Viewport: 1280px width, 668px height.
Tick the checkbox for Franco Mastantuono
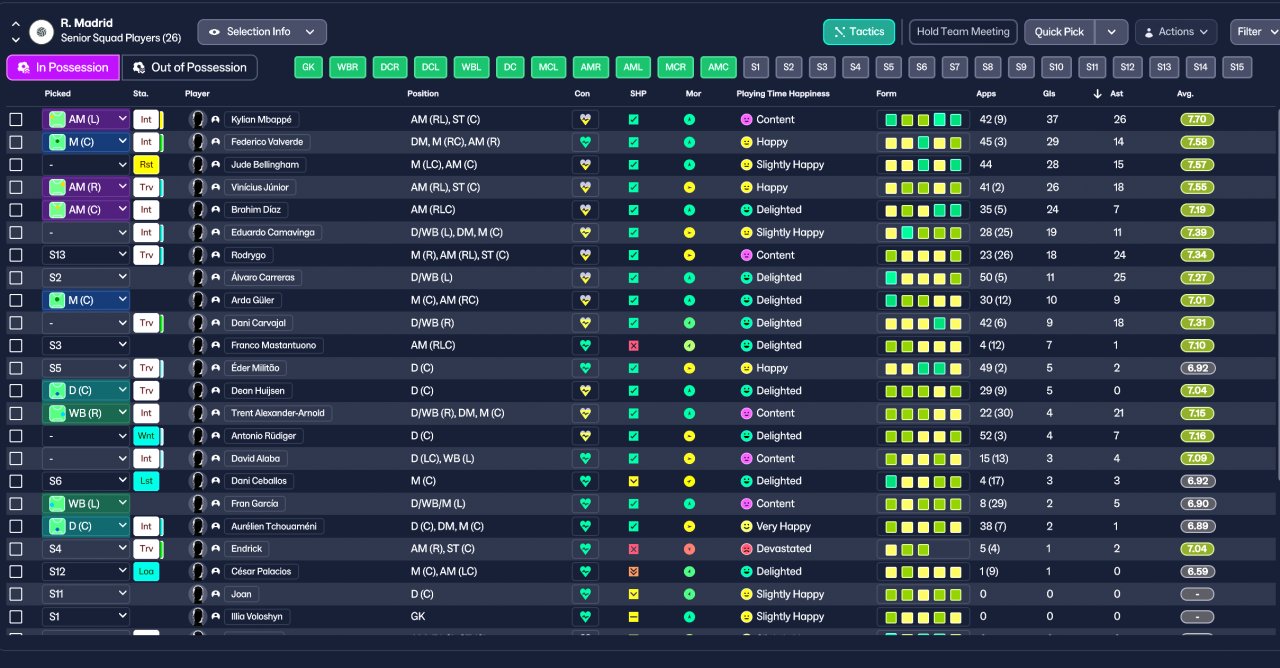pyautogui.click(x=16, y=345)
